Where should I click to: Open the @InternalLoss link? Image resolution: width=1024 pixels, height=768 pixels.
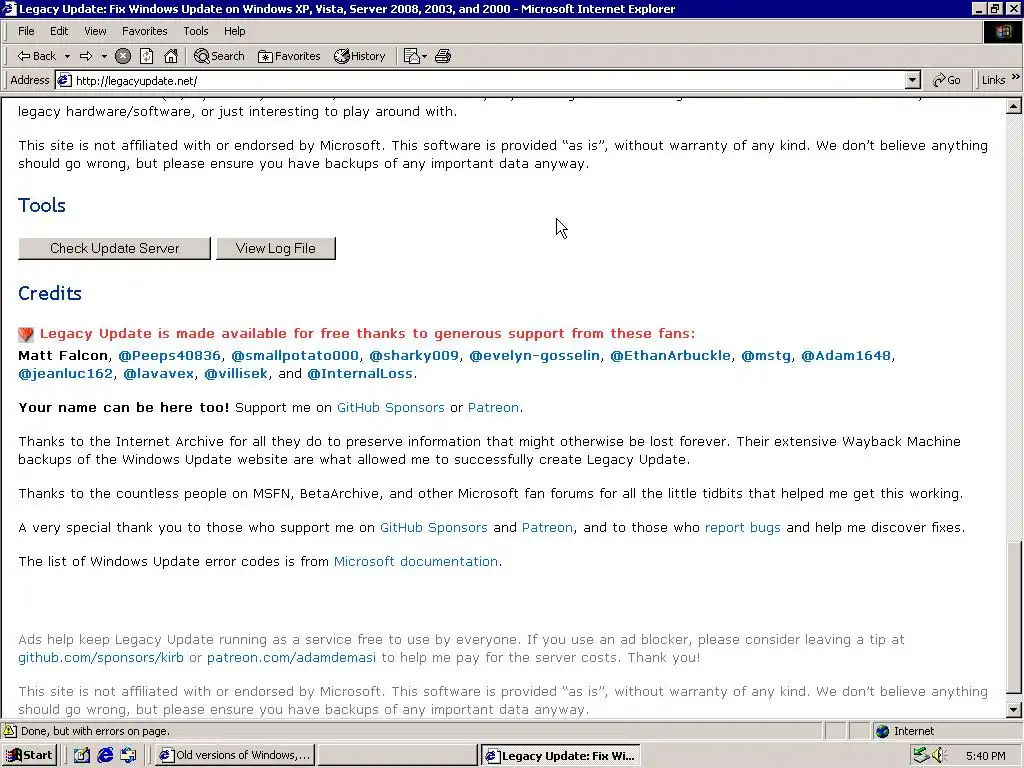click(360, 374)
